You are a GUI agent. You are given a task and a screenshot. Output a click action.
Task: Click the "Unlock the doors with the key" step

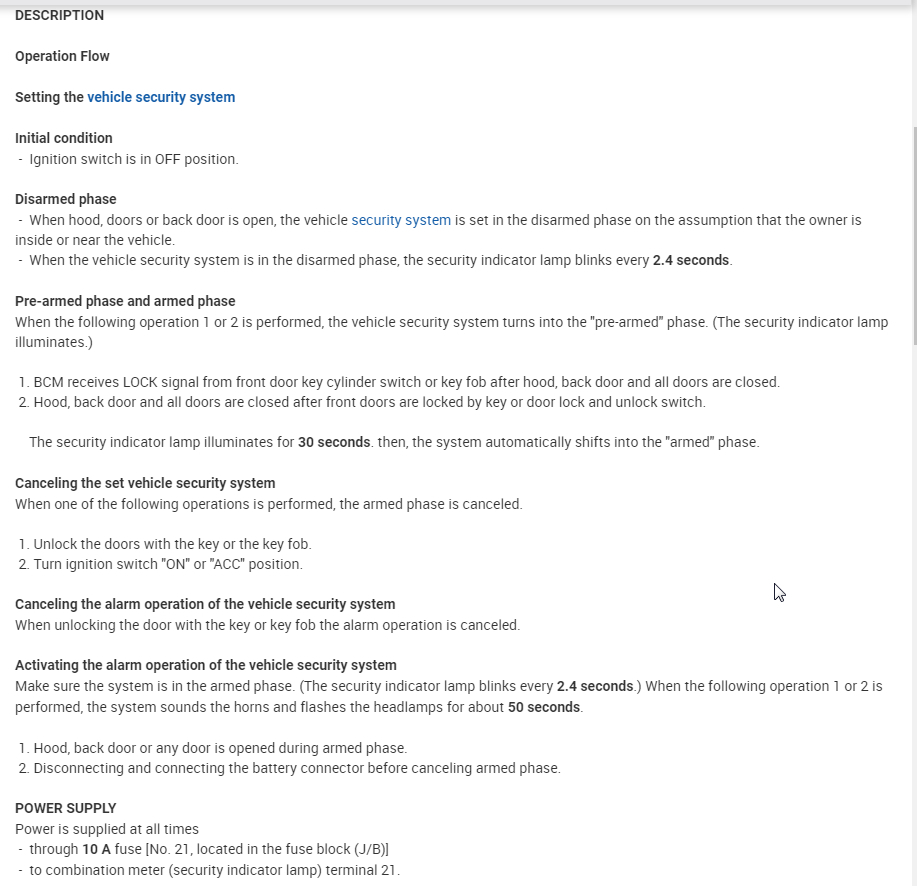(172, 544)
